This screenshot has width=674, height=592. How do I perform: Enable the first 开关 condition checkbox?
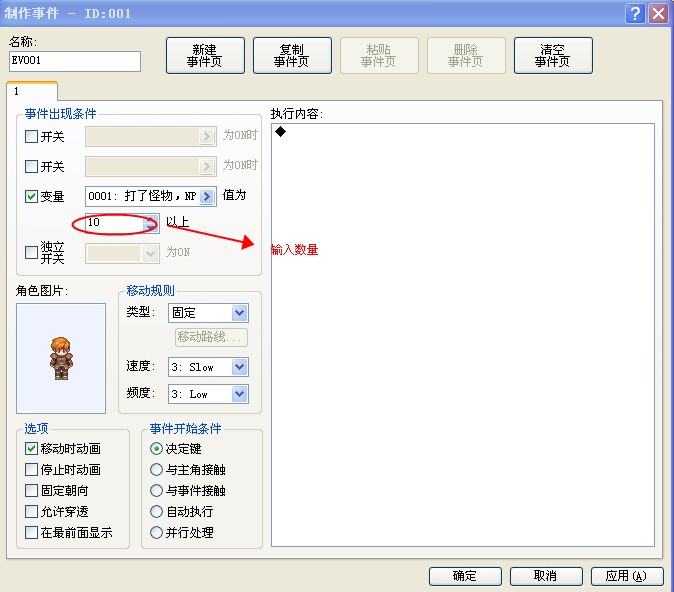31,137
